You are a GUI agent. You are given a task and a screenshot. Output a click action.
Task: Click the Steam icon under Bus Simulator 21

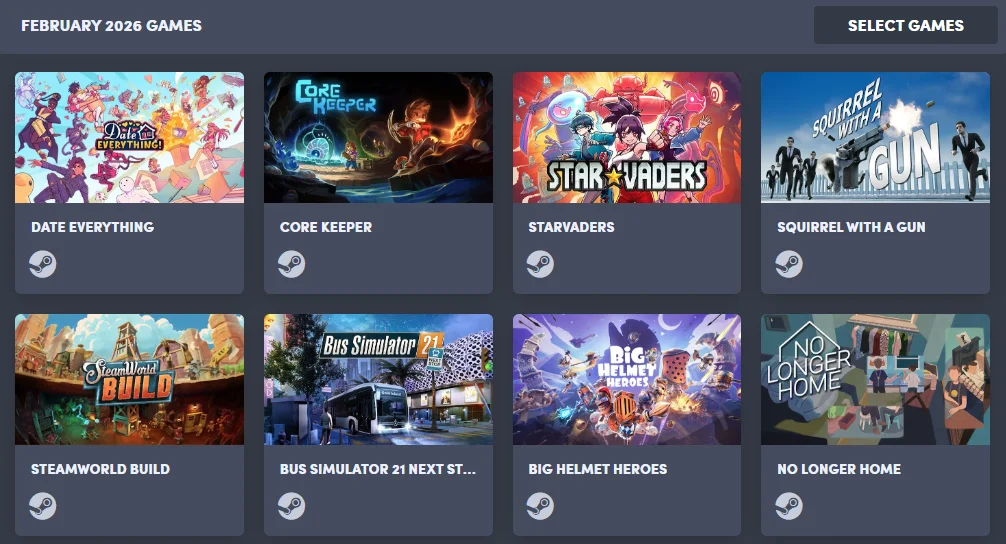(291, 506)
